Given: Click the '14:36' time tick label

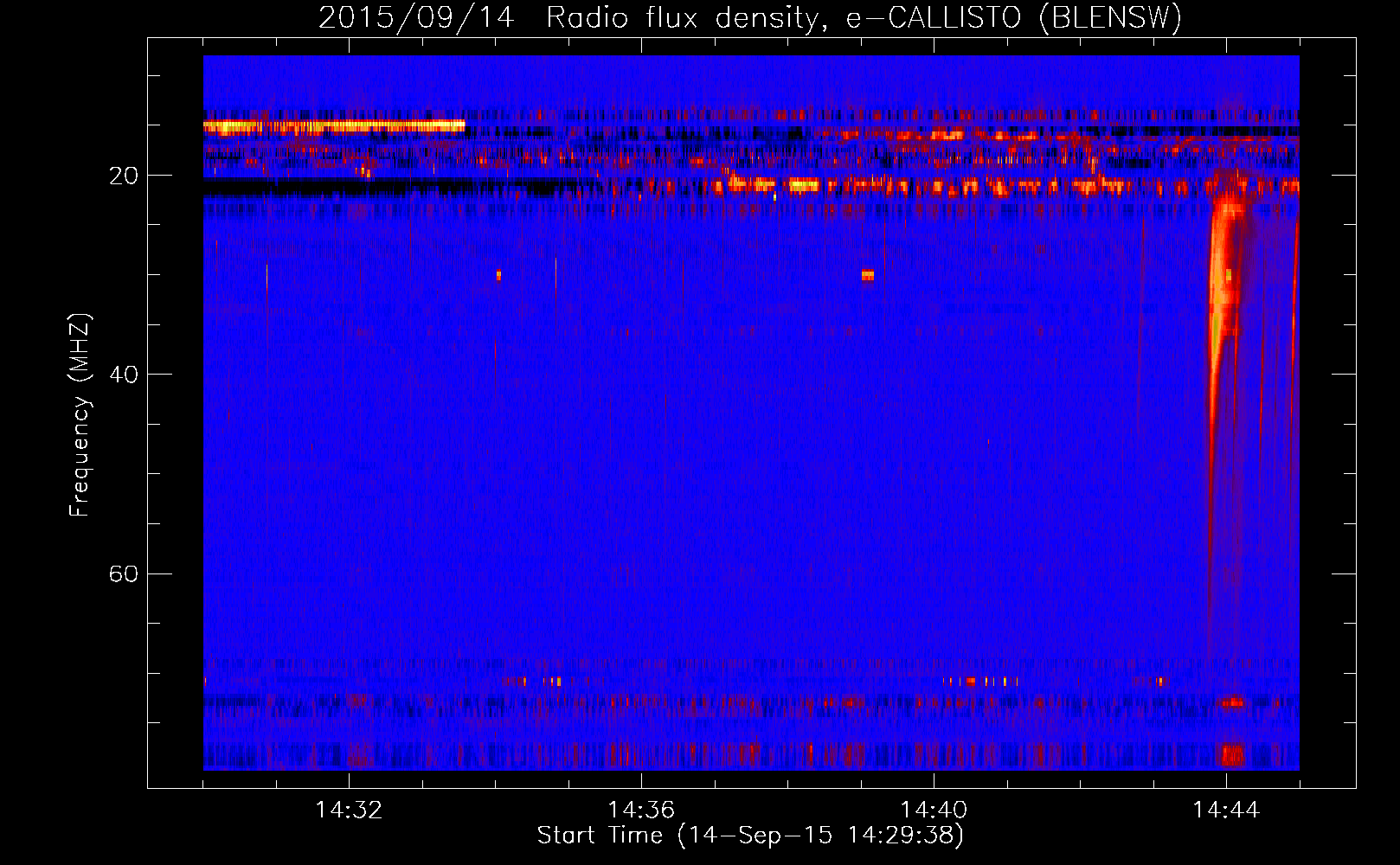Looking at the screenshot, I should tap(641, 811).
